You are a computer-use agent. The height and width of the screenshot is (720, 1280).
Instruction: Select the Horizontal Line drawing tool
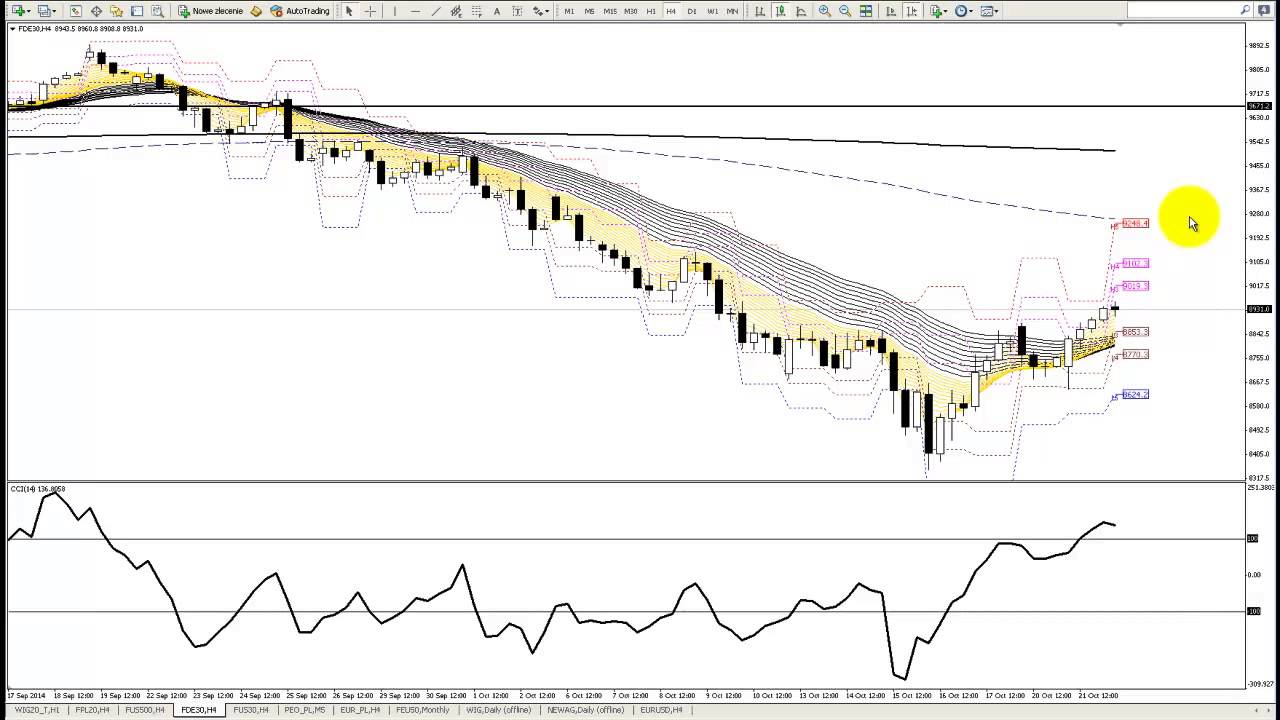click(415, 11)
